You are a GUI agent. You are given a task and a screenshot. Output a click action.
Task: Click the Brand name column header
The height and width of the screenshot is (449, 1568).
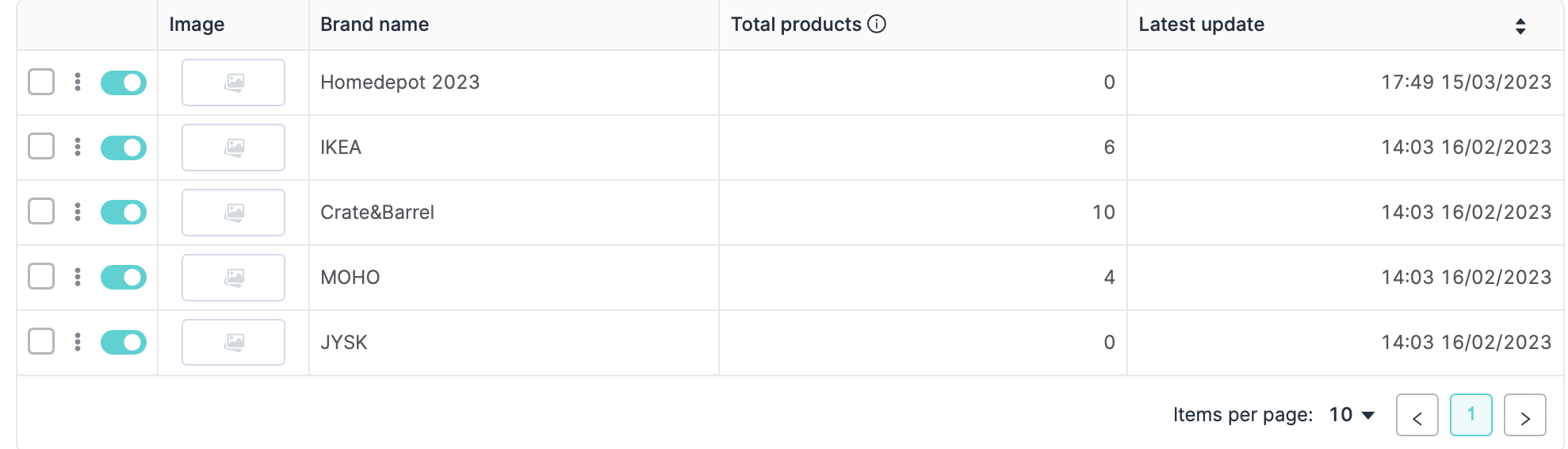pos(374,25)
